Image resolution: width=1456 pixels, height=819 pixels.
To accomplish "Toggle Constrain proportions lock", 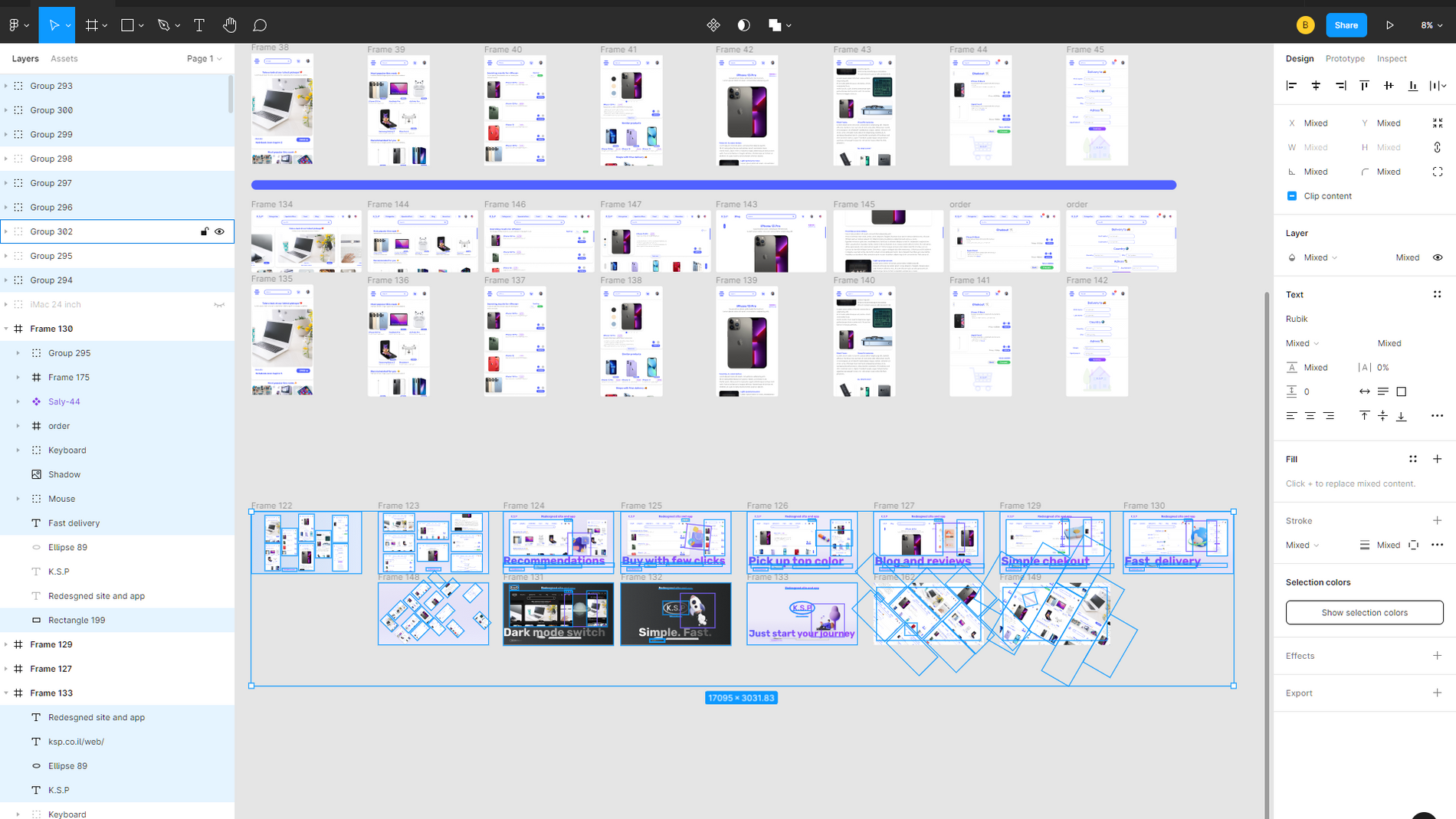I will pyautogui.click(x=1437, y=147).
